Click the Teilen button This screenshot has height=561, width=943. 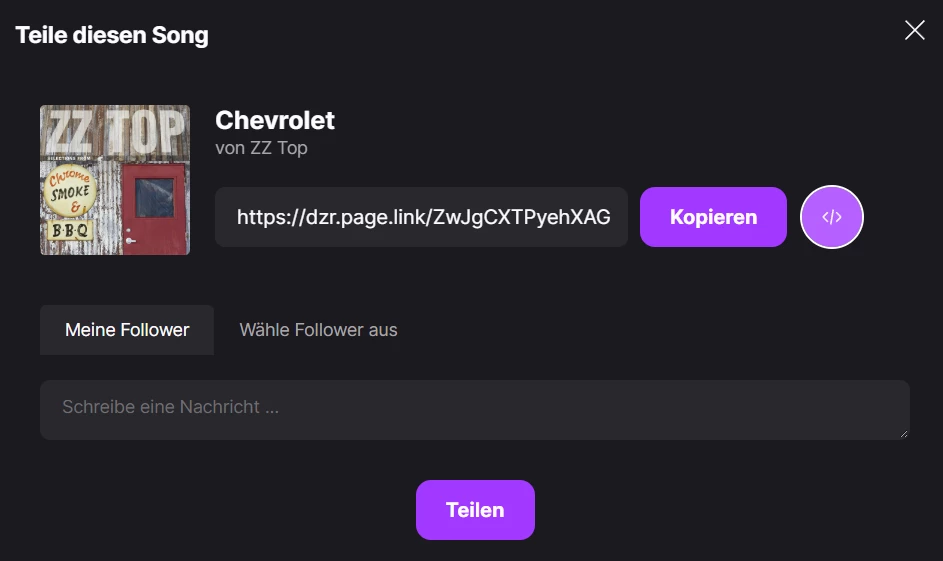pos(475,510)
